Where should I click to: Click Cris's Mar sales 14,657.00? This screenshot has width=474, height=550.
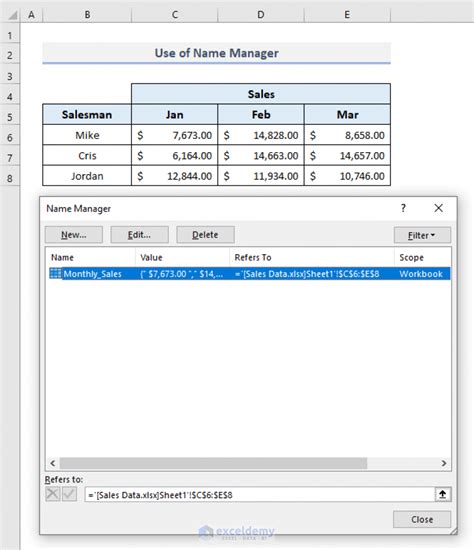click(x=347, y=155)
